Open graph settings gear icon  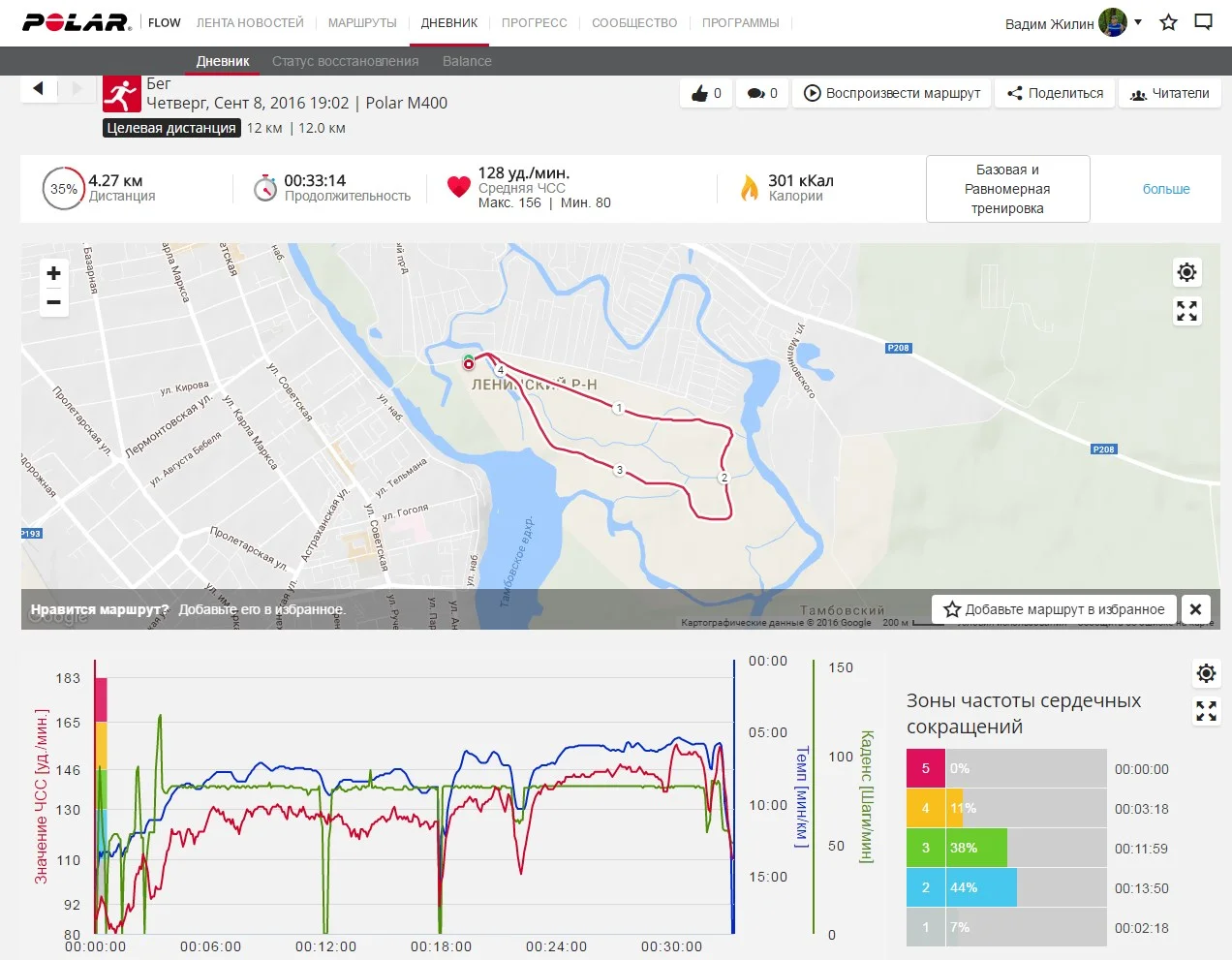point(1206,673)
